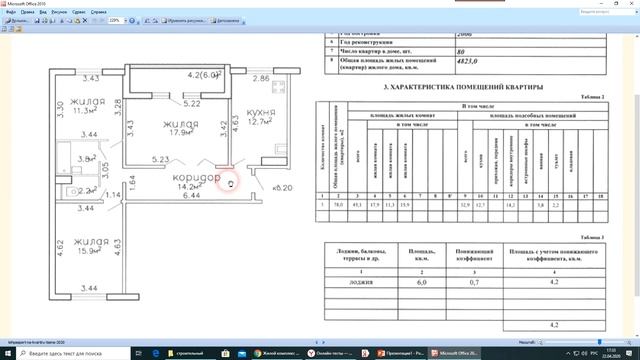Click the blue Help question icon

[132, 20]
